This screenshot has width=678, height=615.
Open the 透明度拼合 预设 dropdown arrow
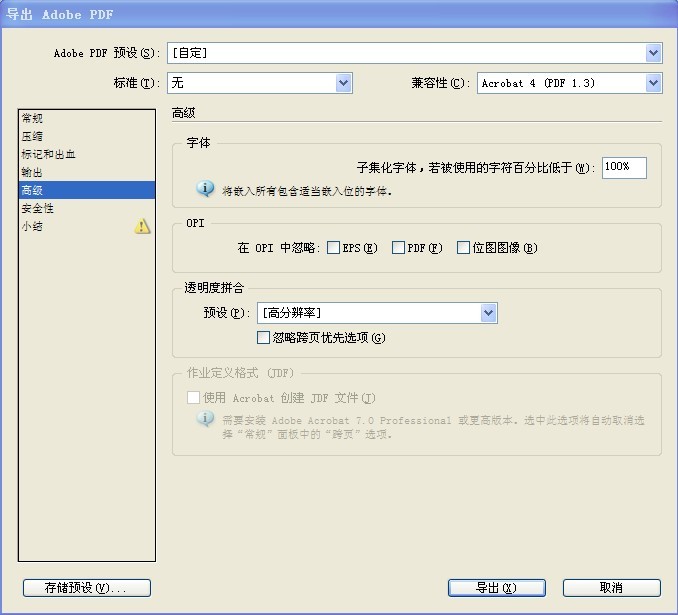488,313
